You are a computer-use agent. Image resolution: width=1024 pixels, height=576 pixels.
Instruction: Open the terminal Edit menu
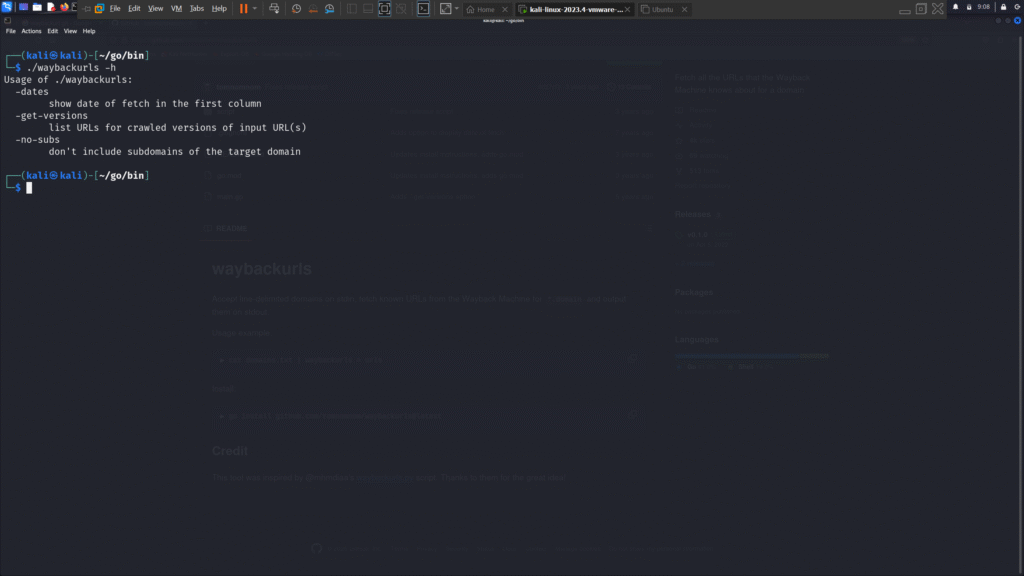point(52,31)
